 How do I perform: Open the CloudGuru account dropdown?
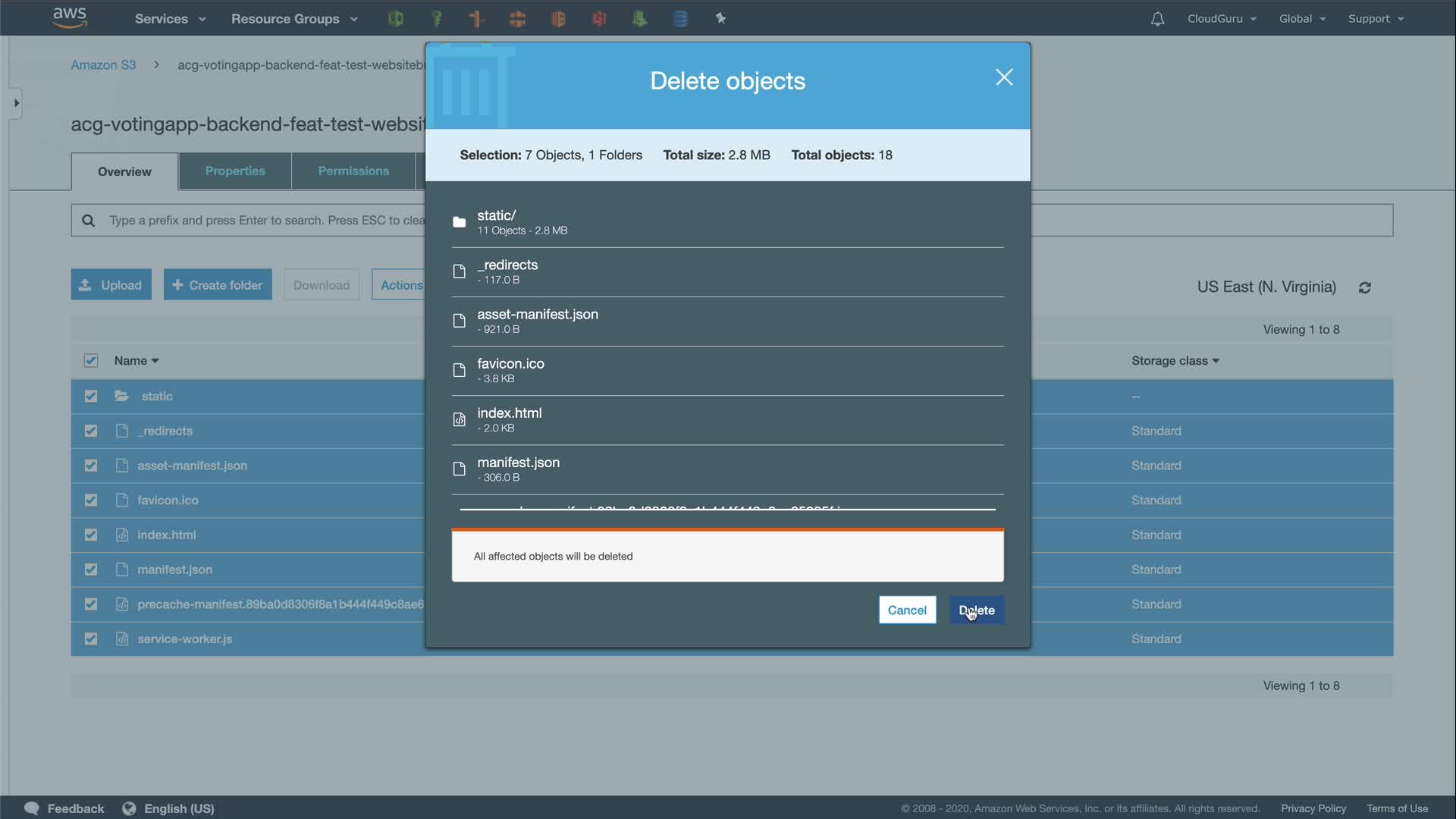(1222, 19)
